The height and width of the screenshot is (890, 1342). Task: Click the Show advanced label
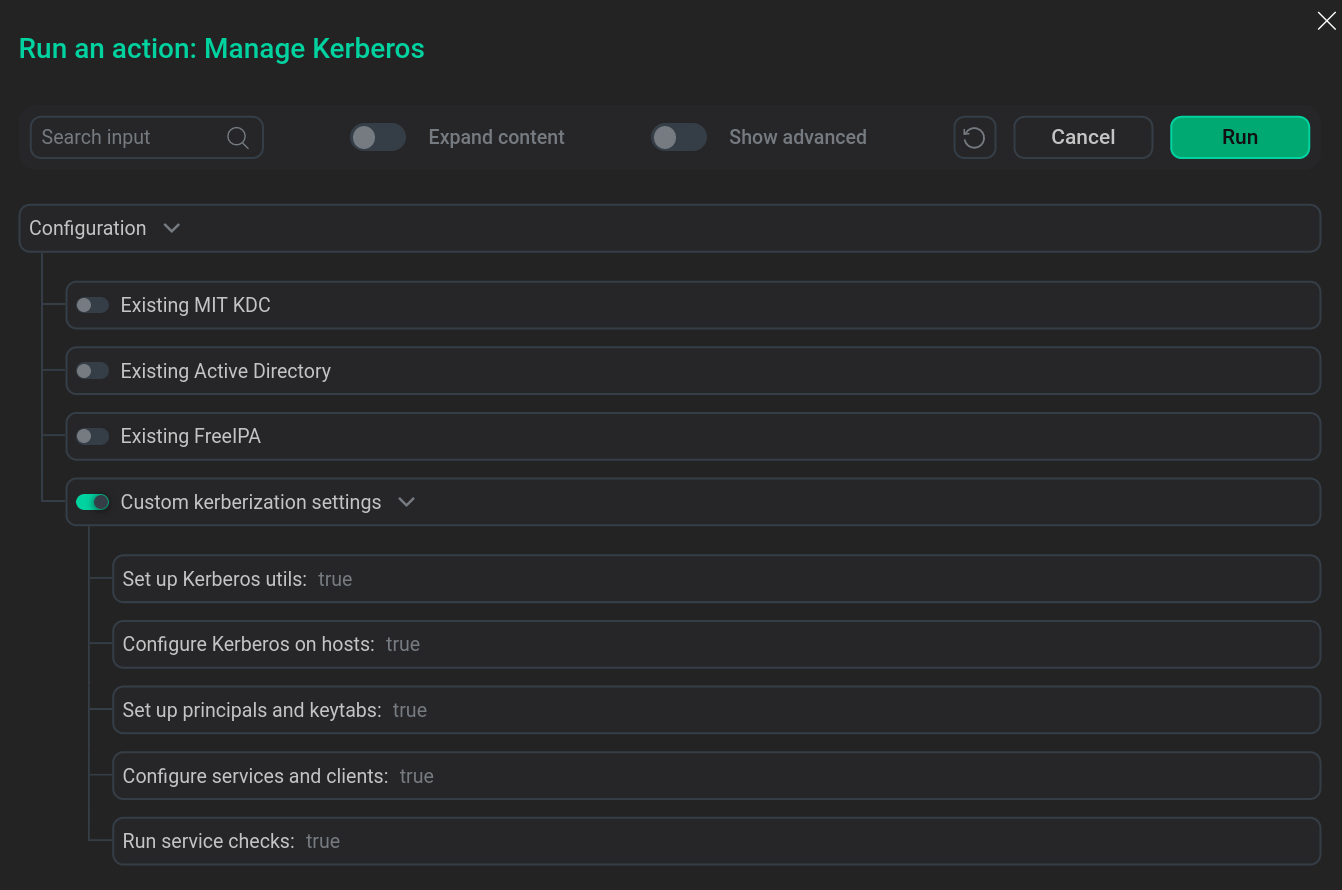point(798,137)
